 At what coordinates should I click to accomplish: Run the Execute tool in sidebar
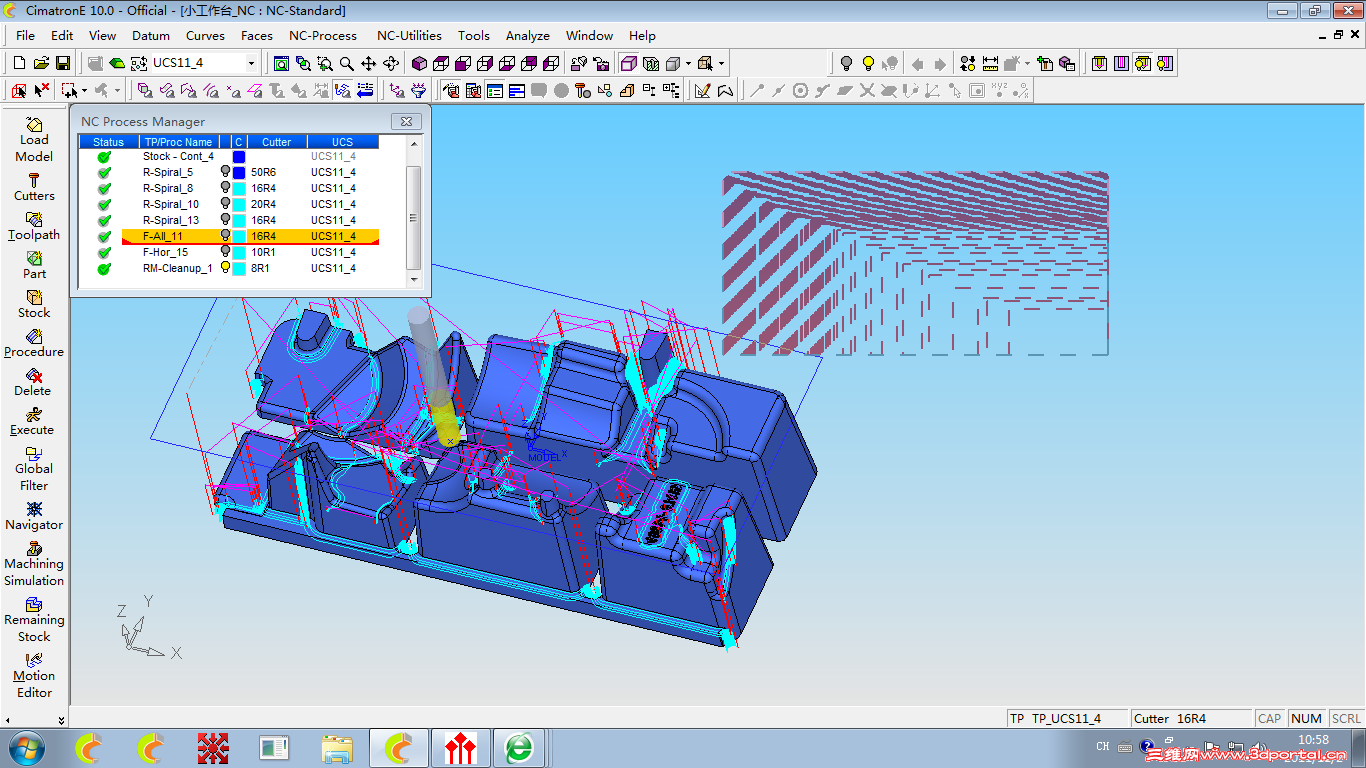coord(34,421)
